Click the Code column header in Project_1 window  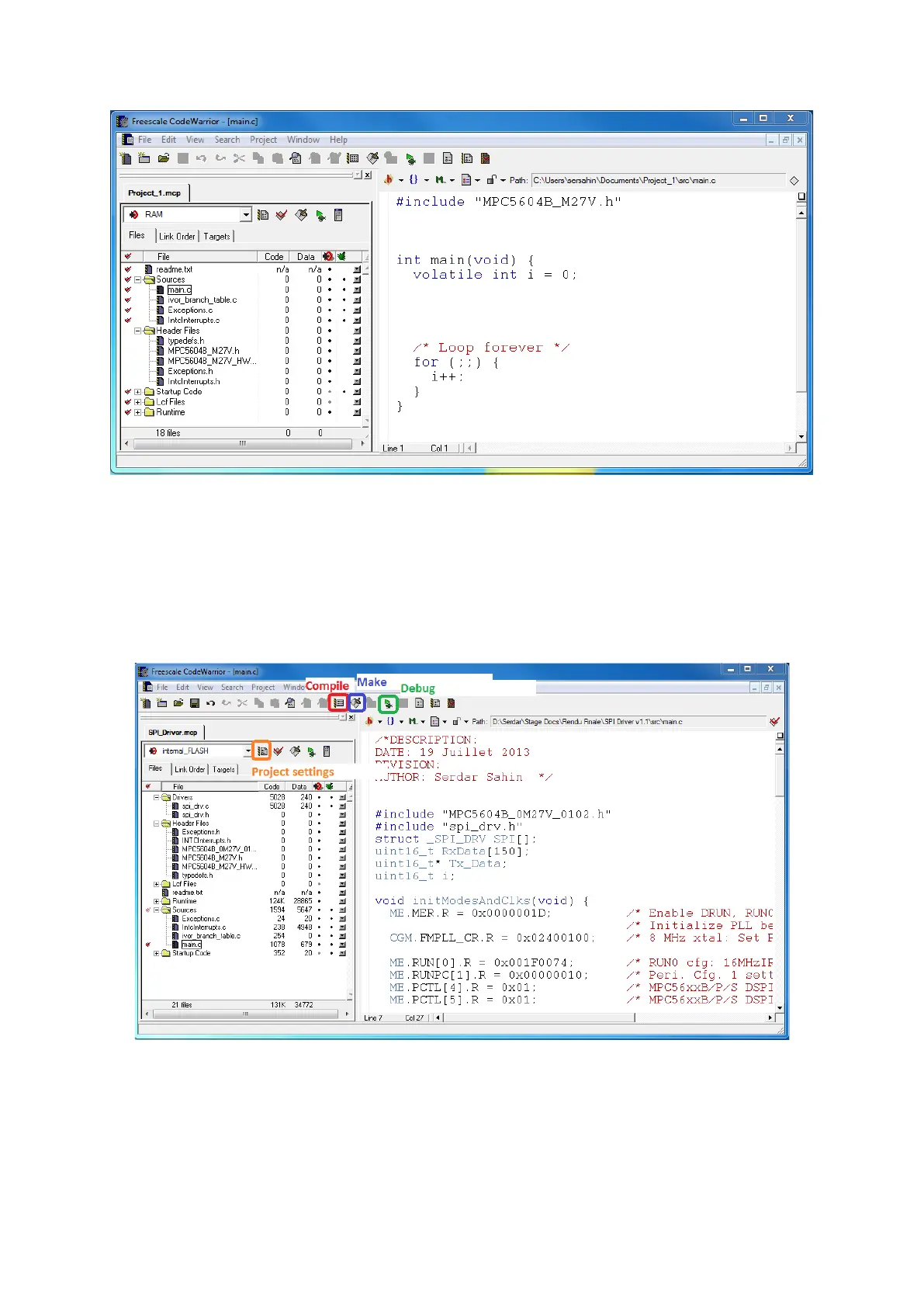click(x=274, y=256)
